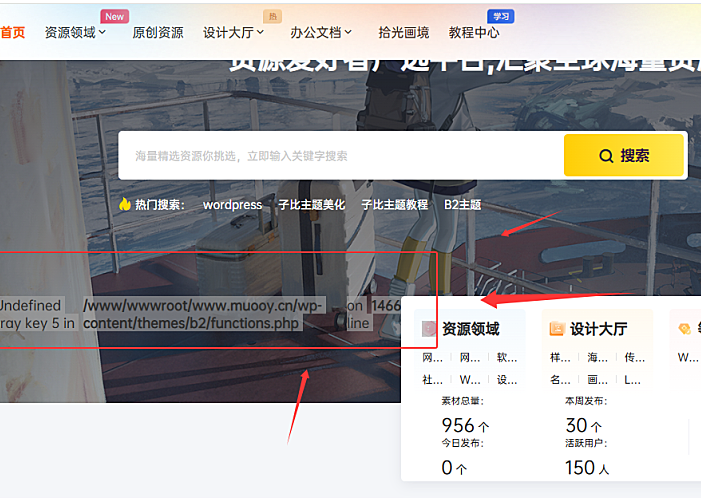Viewport: 701px width, 498px height.
Task: Click 社... link in 资源领域 card
Action: [432, 380]
